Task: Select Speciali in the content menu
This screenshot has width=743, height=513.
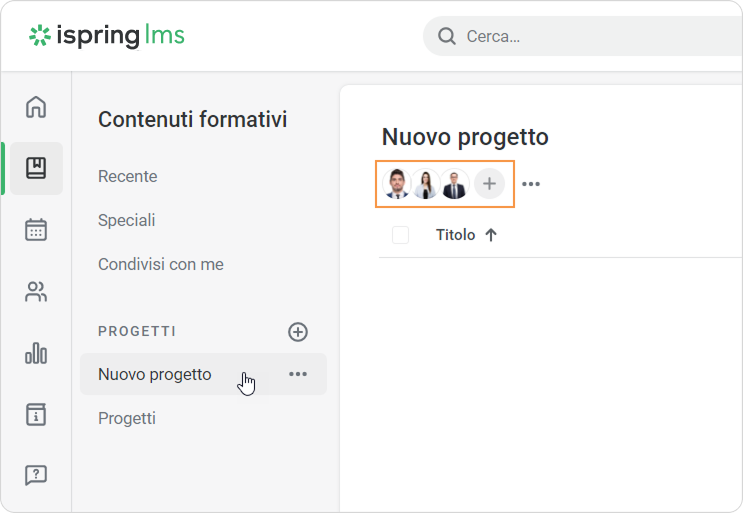Action: point(127,220)
